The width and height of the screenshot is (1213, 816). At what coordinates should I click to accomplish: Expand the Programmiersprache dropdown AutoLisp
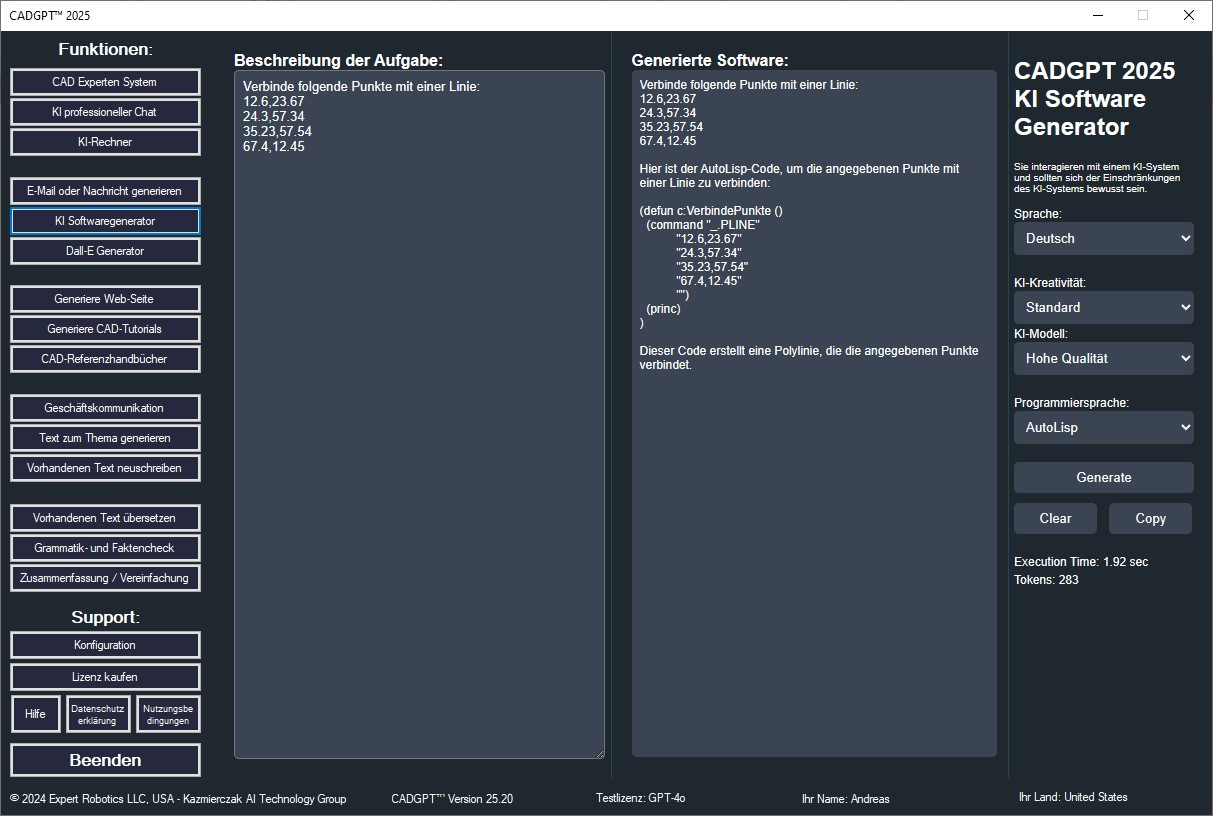pos(1104,427)
